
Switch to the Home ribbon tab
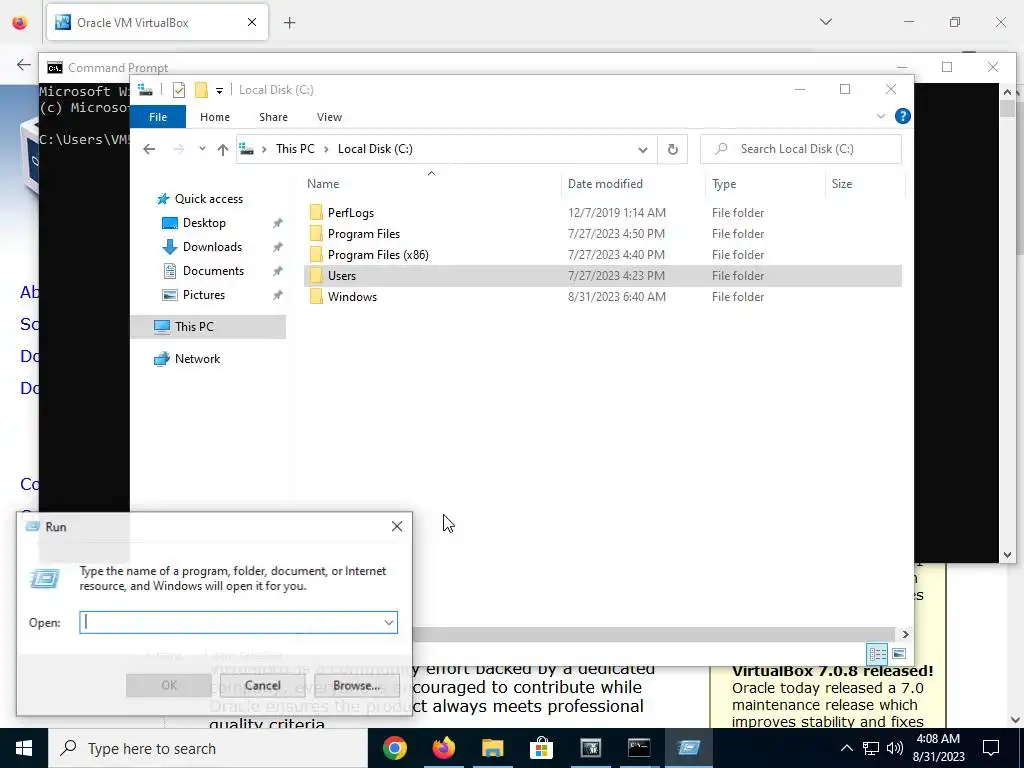tap(215, 117)
